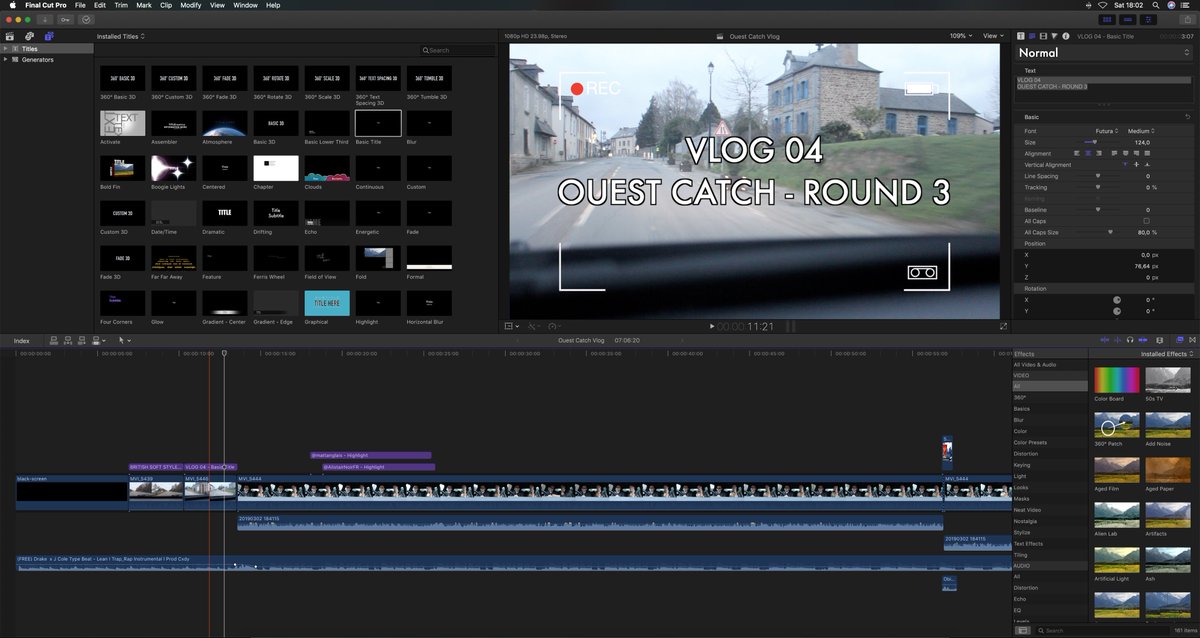Image resolution: width=1200 pixels, height=638 pixels.
Task: Set vertical alignment to middle
Action: (1136, 164)
